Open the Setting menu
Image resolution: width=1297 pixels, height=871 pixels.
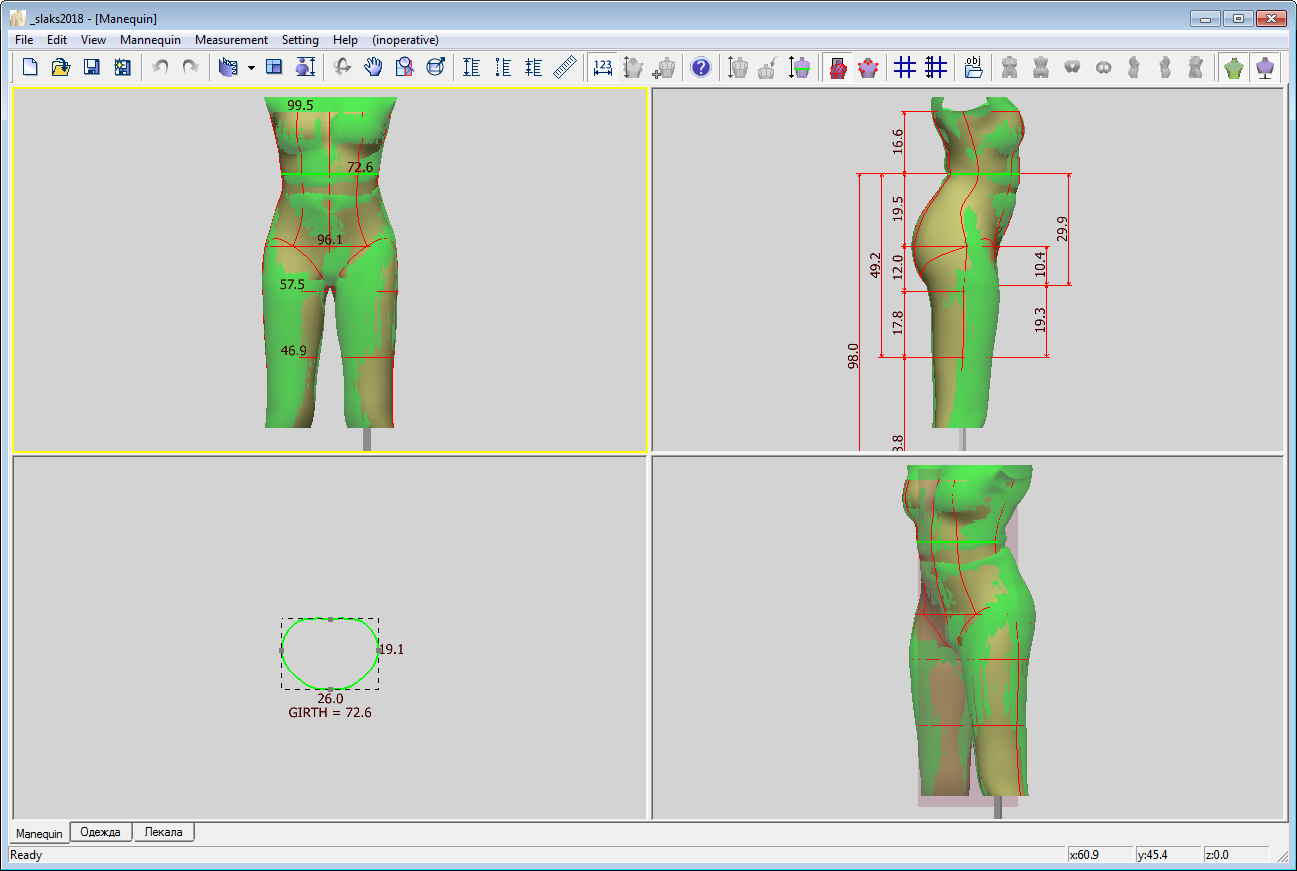[x=300, y=40]
